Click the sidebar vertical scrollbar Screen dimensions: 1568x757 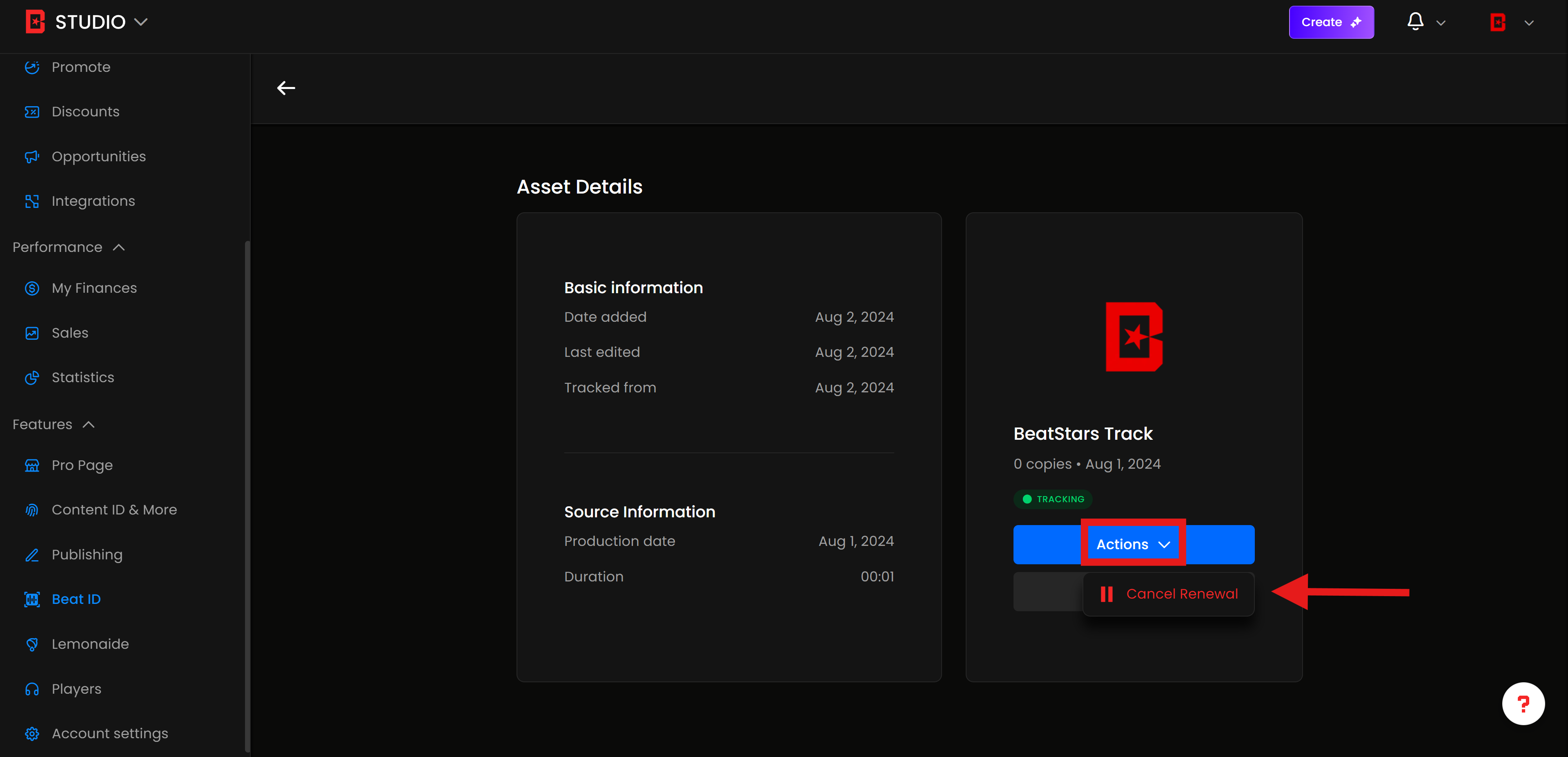click(247, 497)
